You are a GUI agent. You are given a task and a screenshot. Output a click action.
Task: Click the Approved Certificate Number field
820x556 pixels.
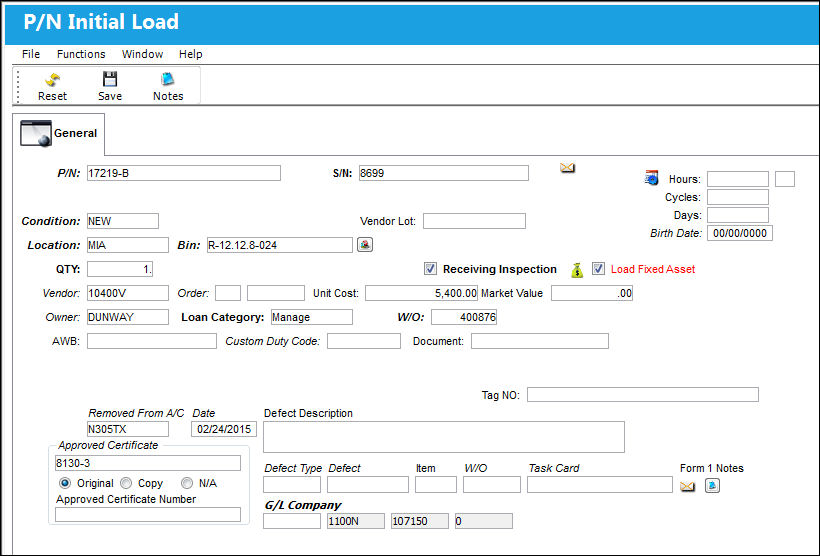[x=148, y=514]
